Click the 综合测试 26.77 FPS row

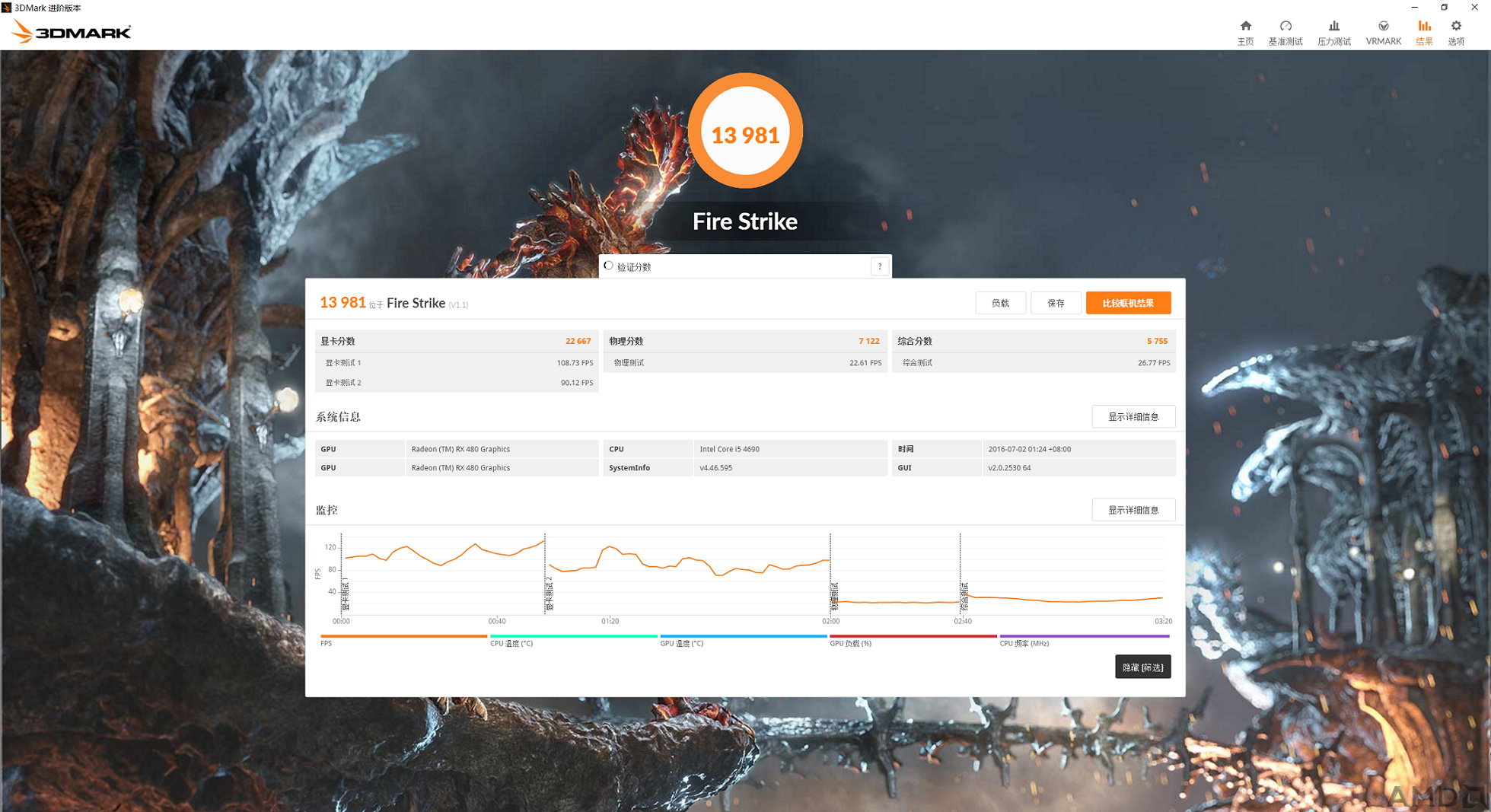pos(1034,363)
